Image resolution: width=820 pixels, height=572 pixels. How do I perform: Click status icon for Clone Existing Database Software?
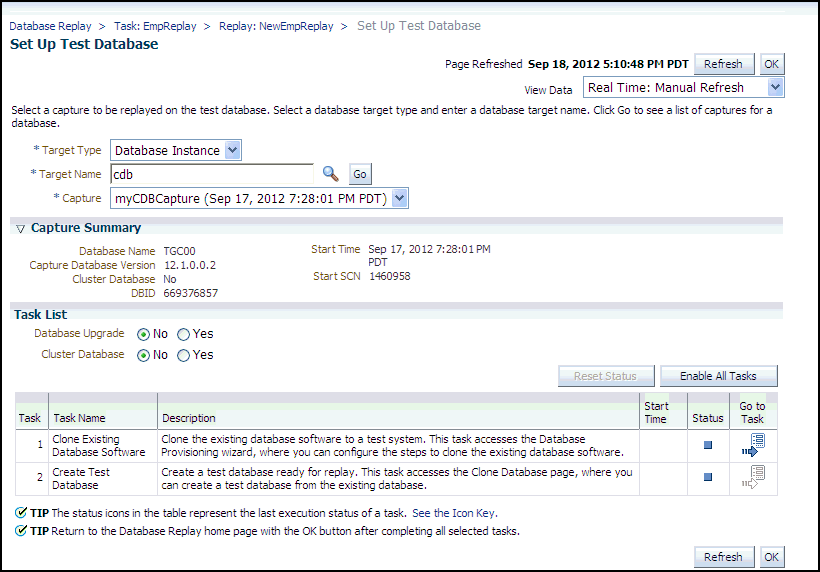click(x=708, y=445)
